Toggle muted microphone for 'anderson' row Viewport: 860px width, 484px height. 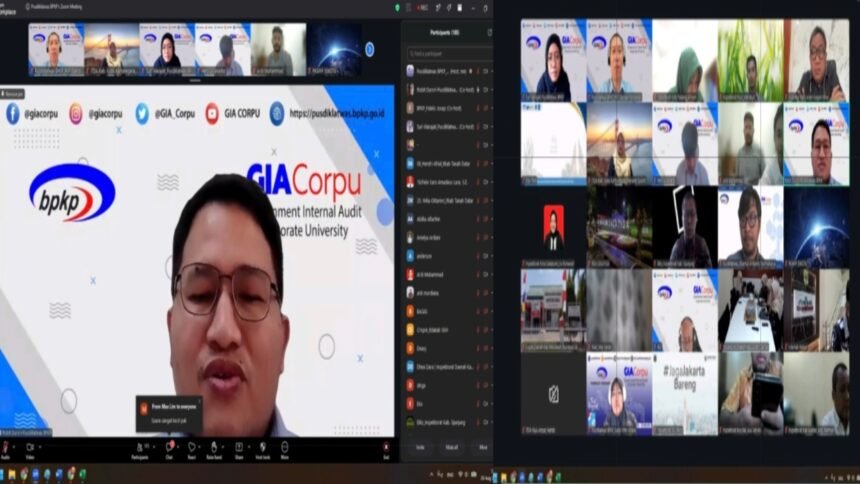pos(478,256)
